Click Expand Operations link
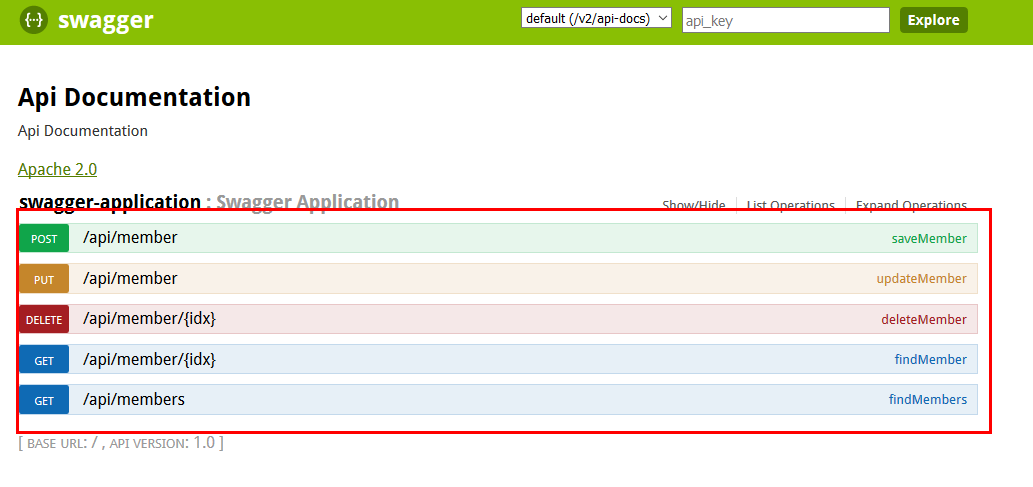 (911, 205)
